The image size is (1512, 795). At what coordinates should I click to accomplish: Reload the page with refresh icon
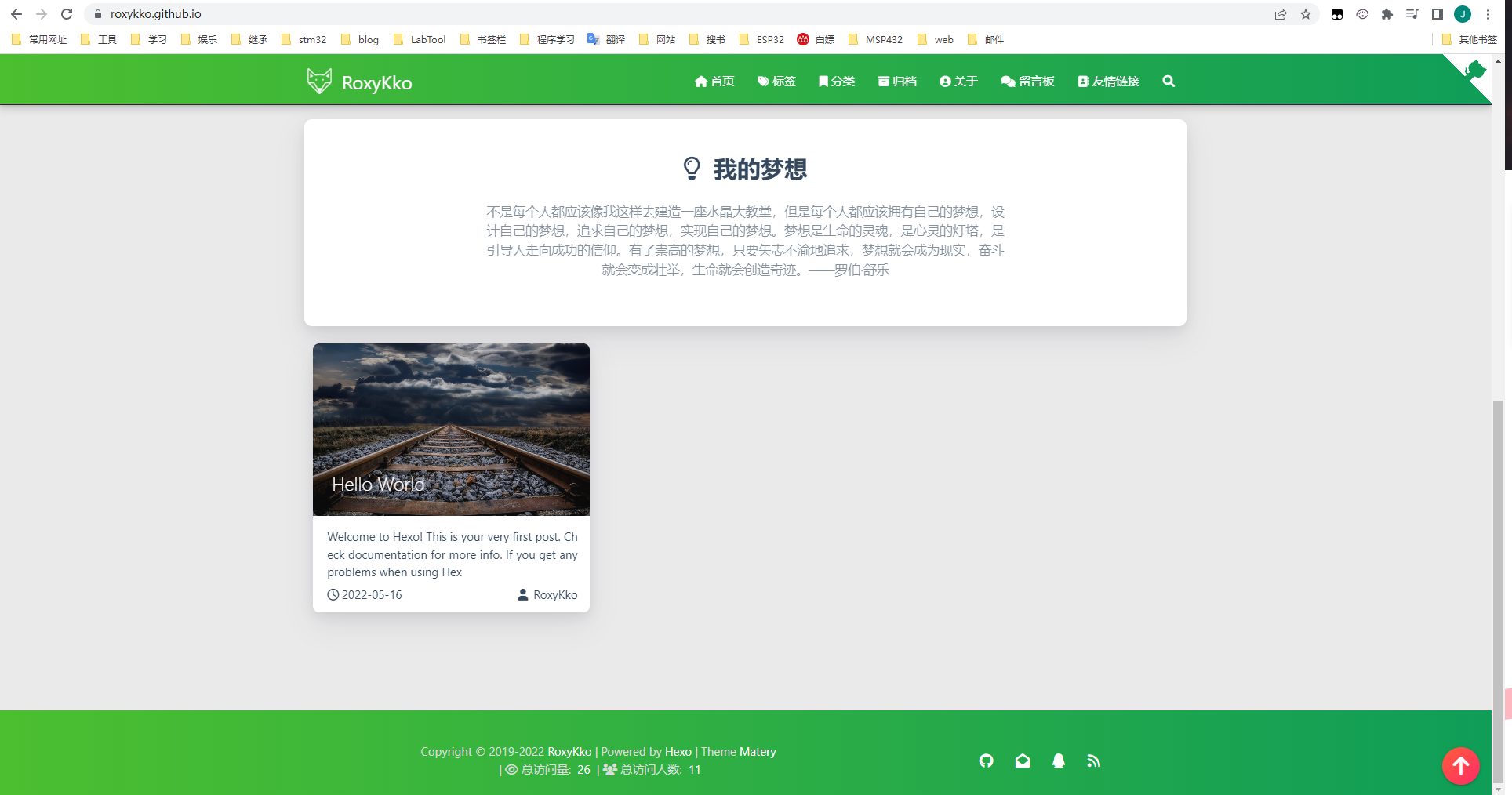67,14
